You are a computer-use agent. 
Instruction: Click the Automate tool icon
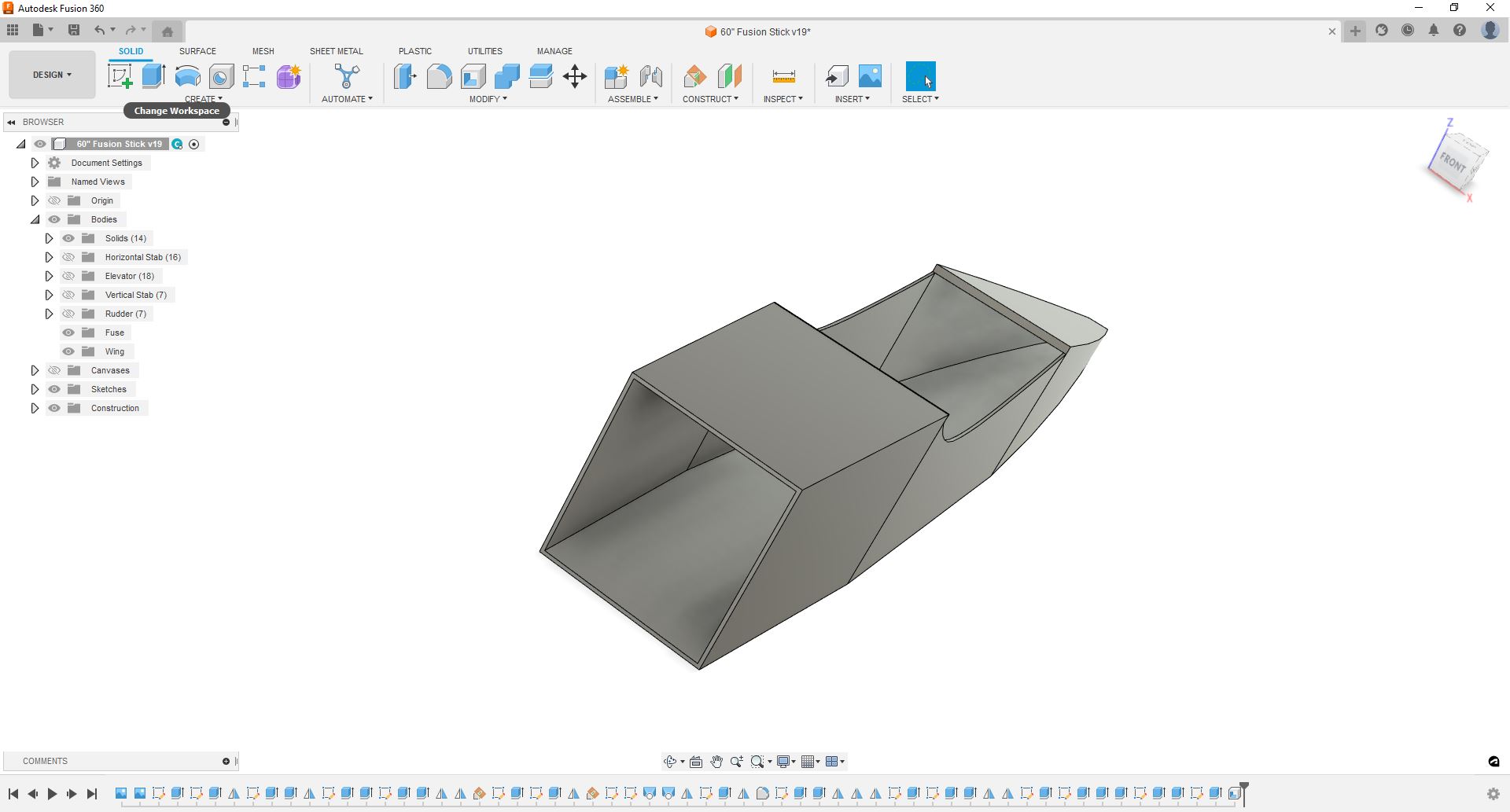coord(347,76)
